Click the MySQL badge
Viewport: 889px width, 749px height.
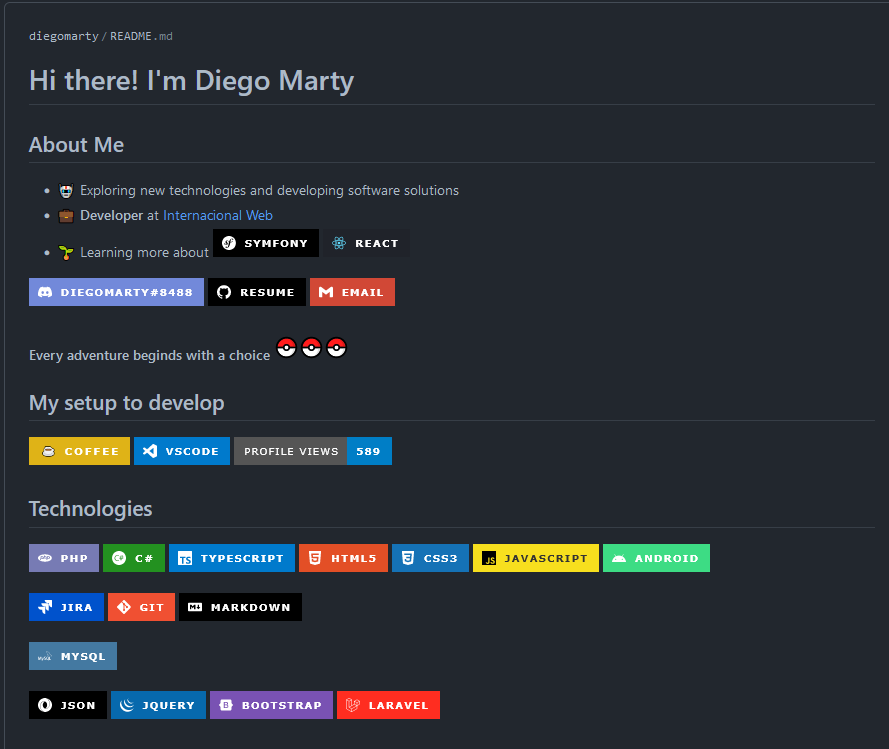pyautogui.click(x=72, y=656)
